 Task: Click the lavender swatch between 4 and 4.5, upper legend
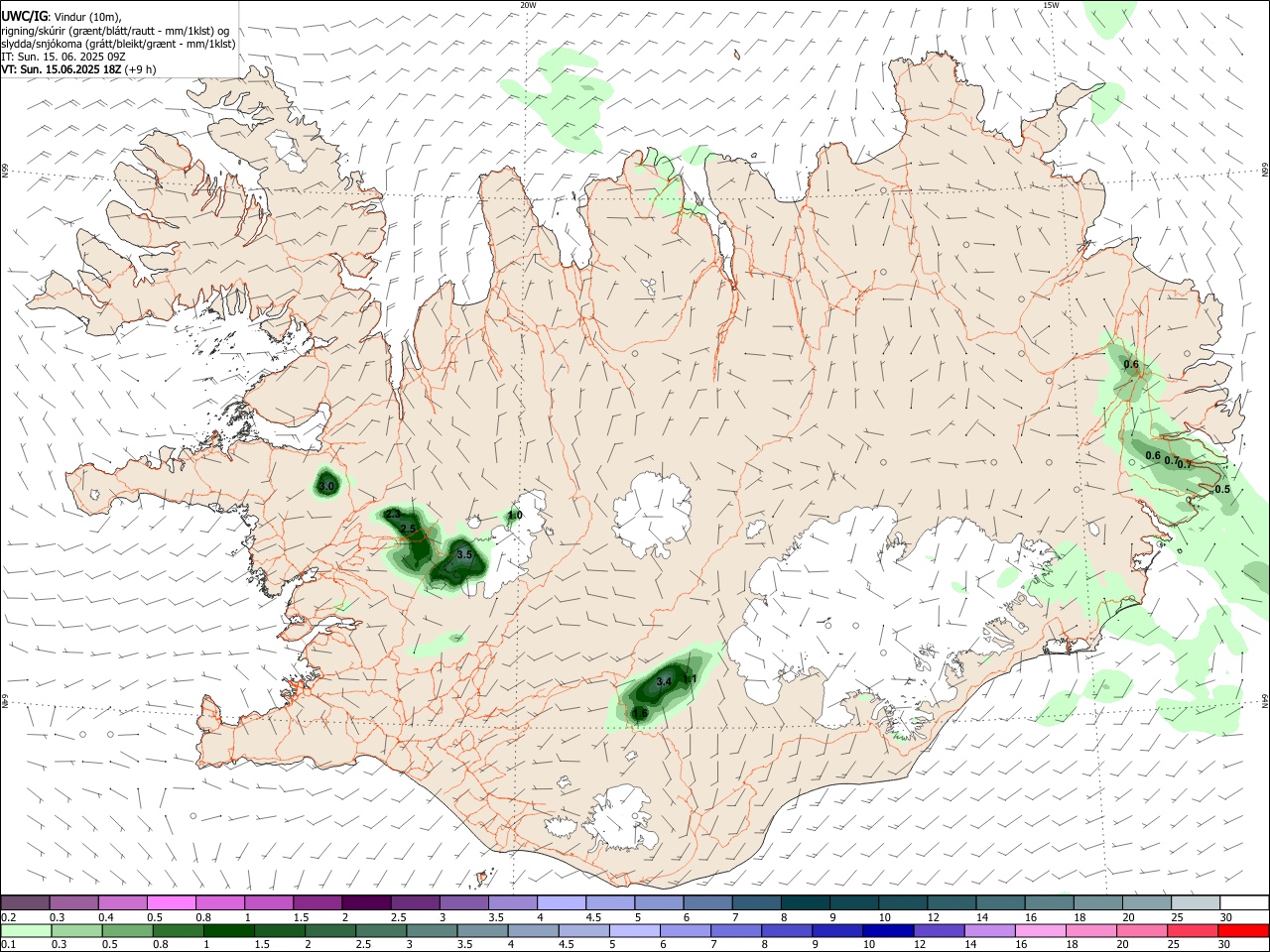(562, 902)
